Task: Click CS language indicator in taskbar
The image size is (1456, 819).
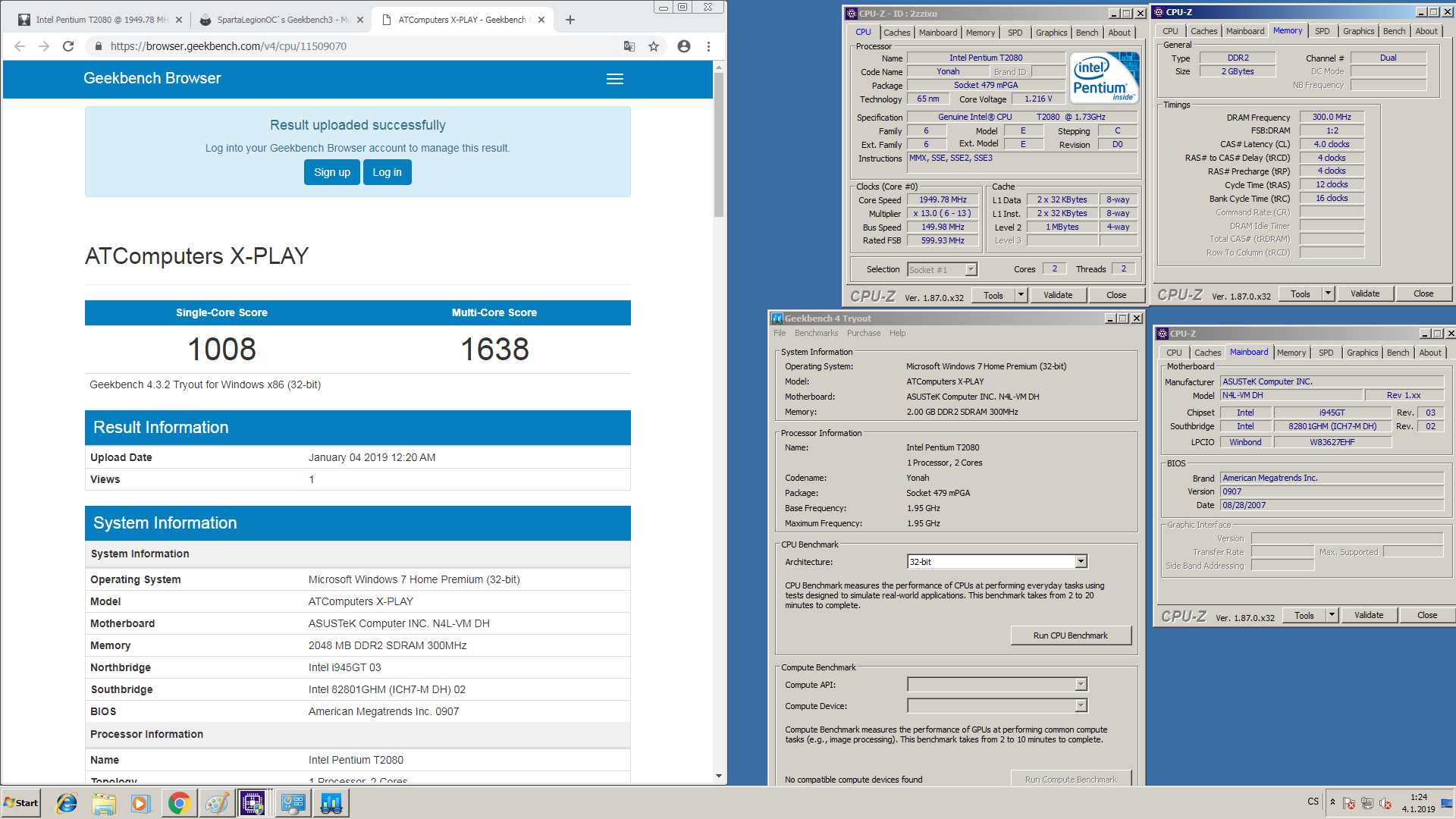Action: tap(1313, 802)
